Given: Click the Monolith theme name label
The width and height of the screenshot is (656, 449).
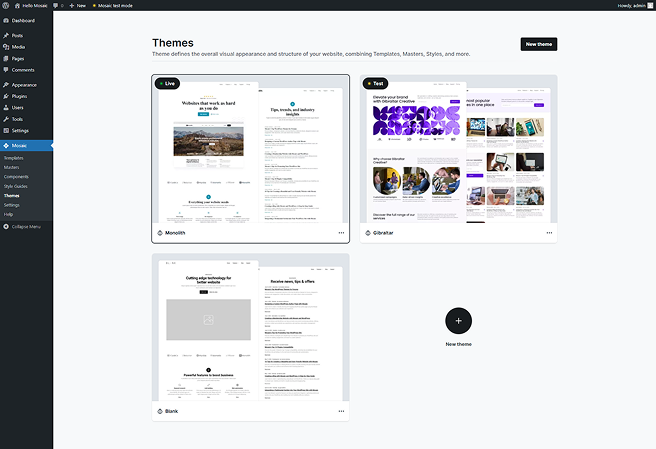Looking at the screenshot, I should coord(175,233).
